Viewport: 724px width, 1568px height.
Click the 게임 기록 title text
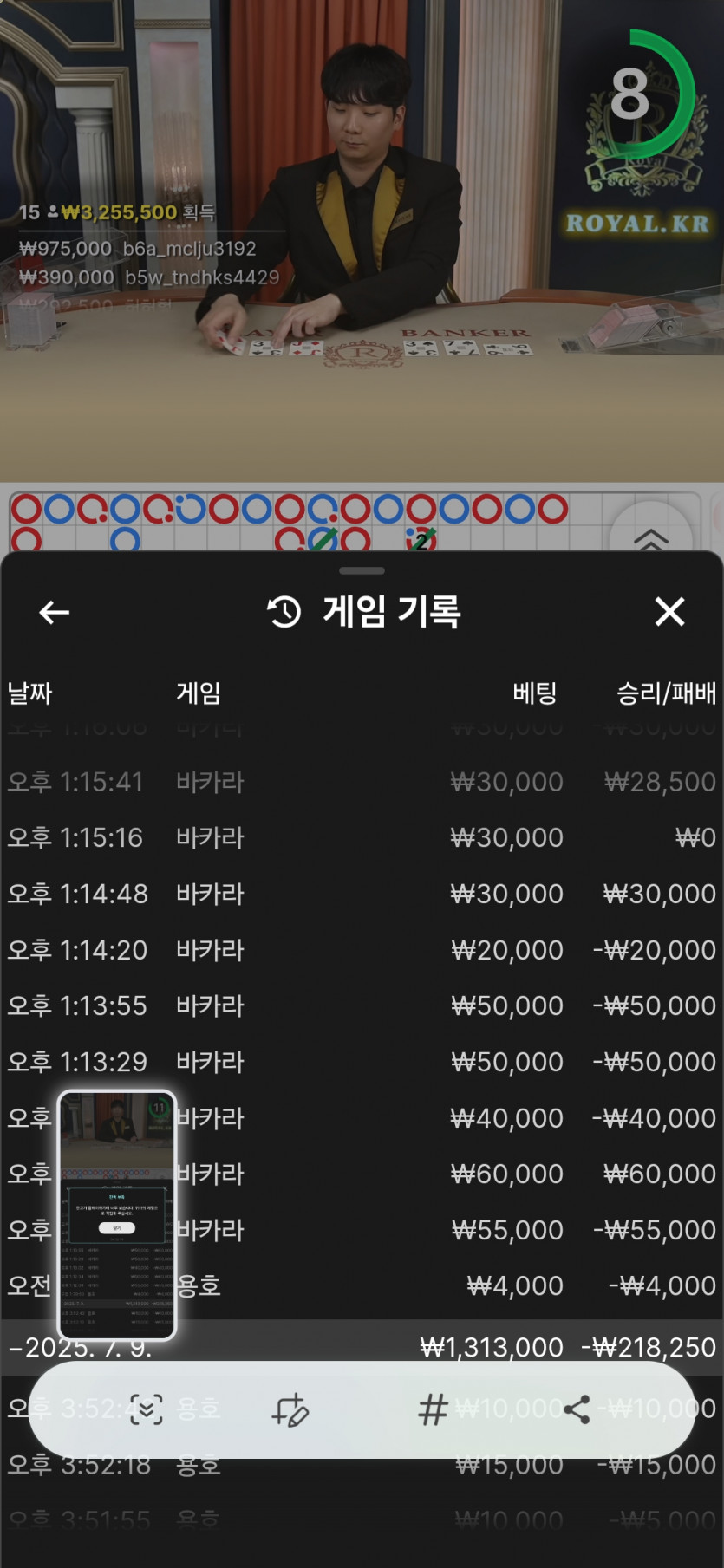click(x=392, y=612)
